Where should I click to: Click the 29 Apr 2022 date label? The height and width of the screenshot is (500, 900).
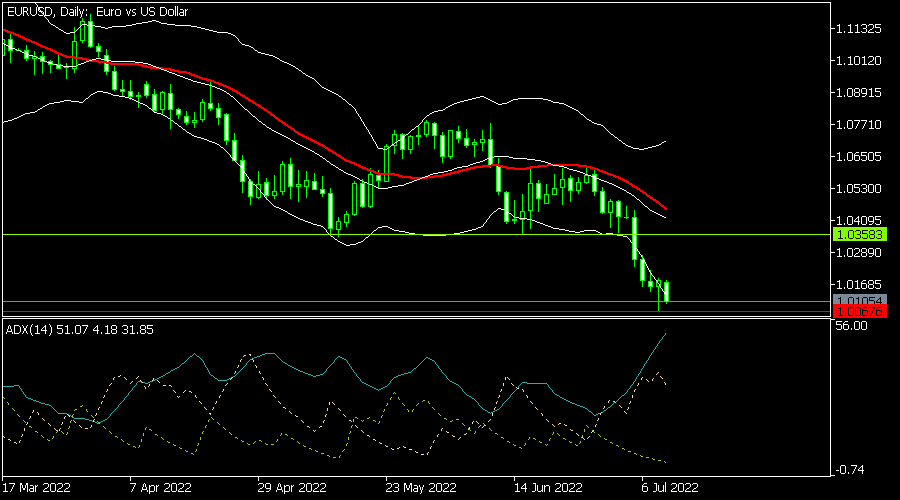[292, 488]
